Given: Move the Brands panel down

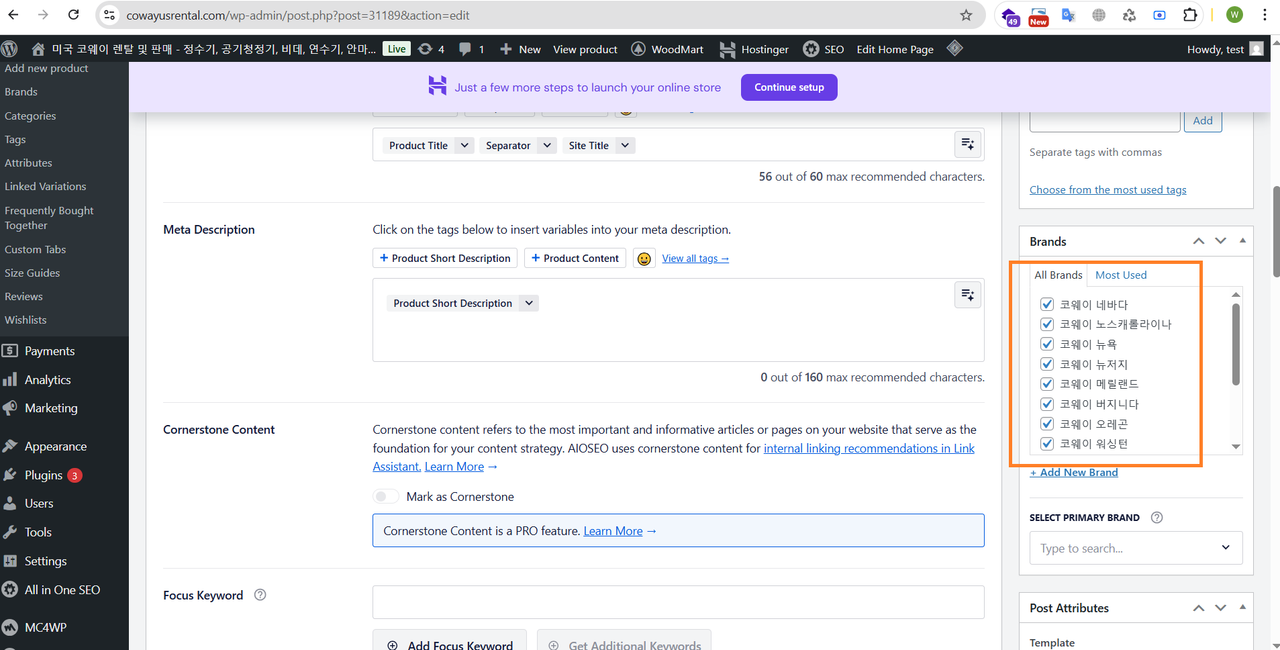Looking at the screenshot, I should click(1220, 241).
